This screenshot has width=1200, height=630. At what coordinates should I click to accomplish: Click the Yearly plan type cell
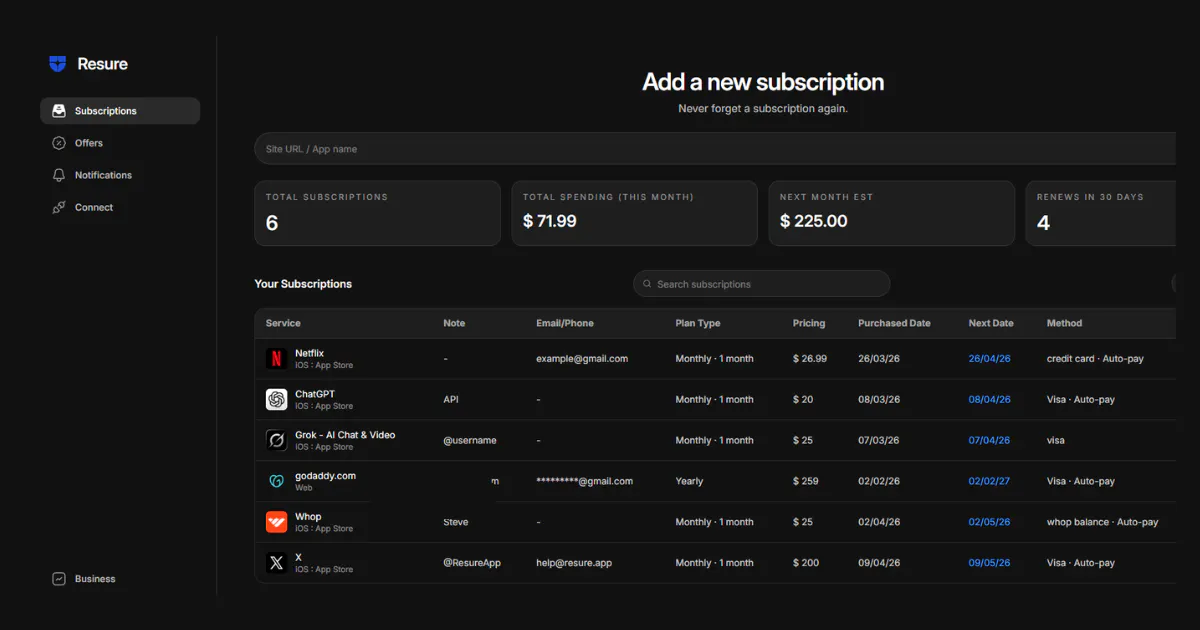point(690,481)
